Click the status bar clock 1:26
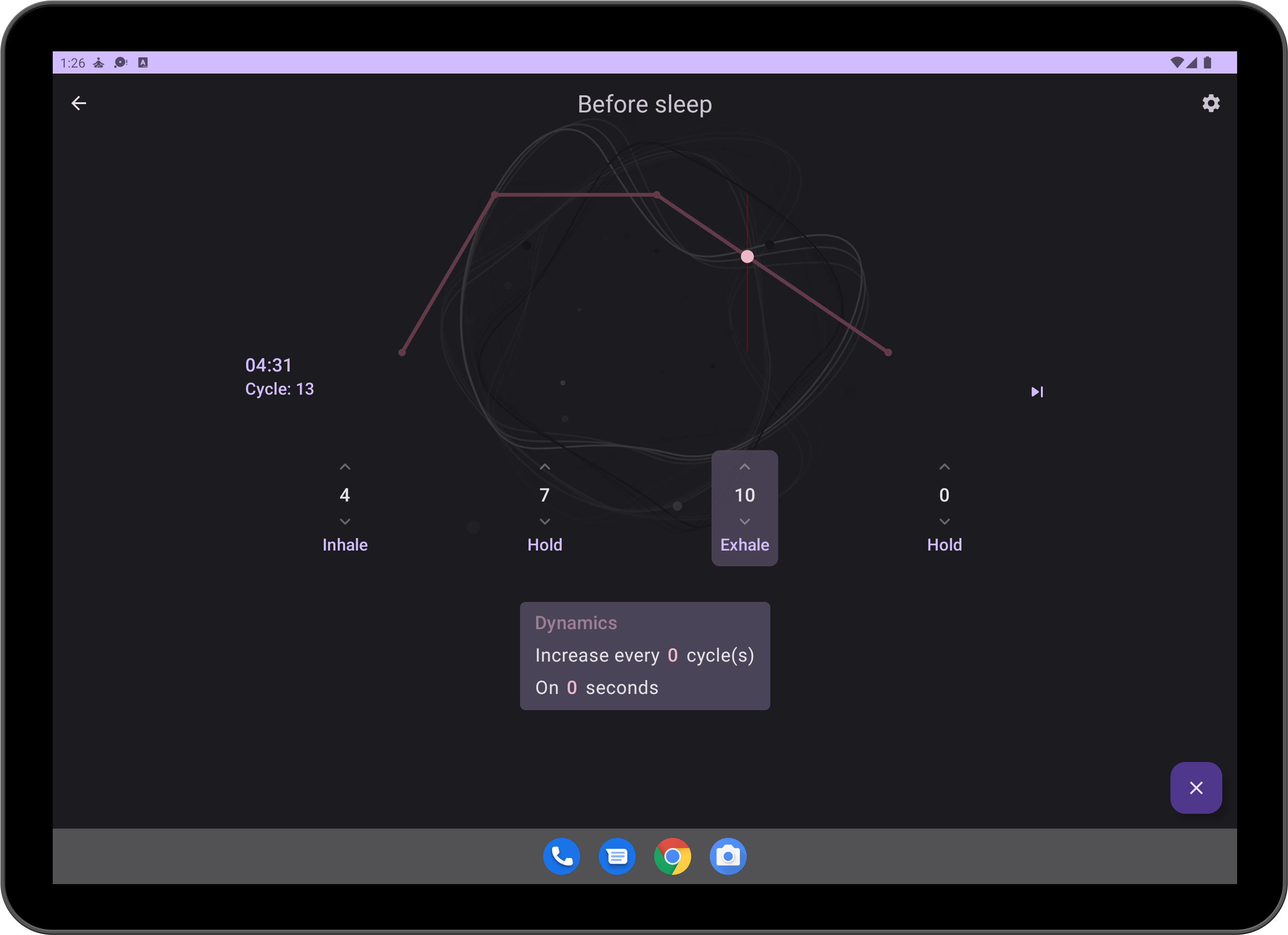Screen dimensions: 1288x935 coord(73,63)
